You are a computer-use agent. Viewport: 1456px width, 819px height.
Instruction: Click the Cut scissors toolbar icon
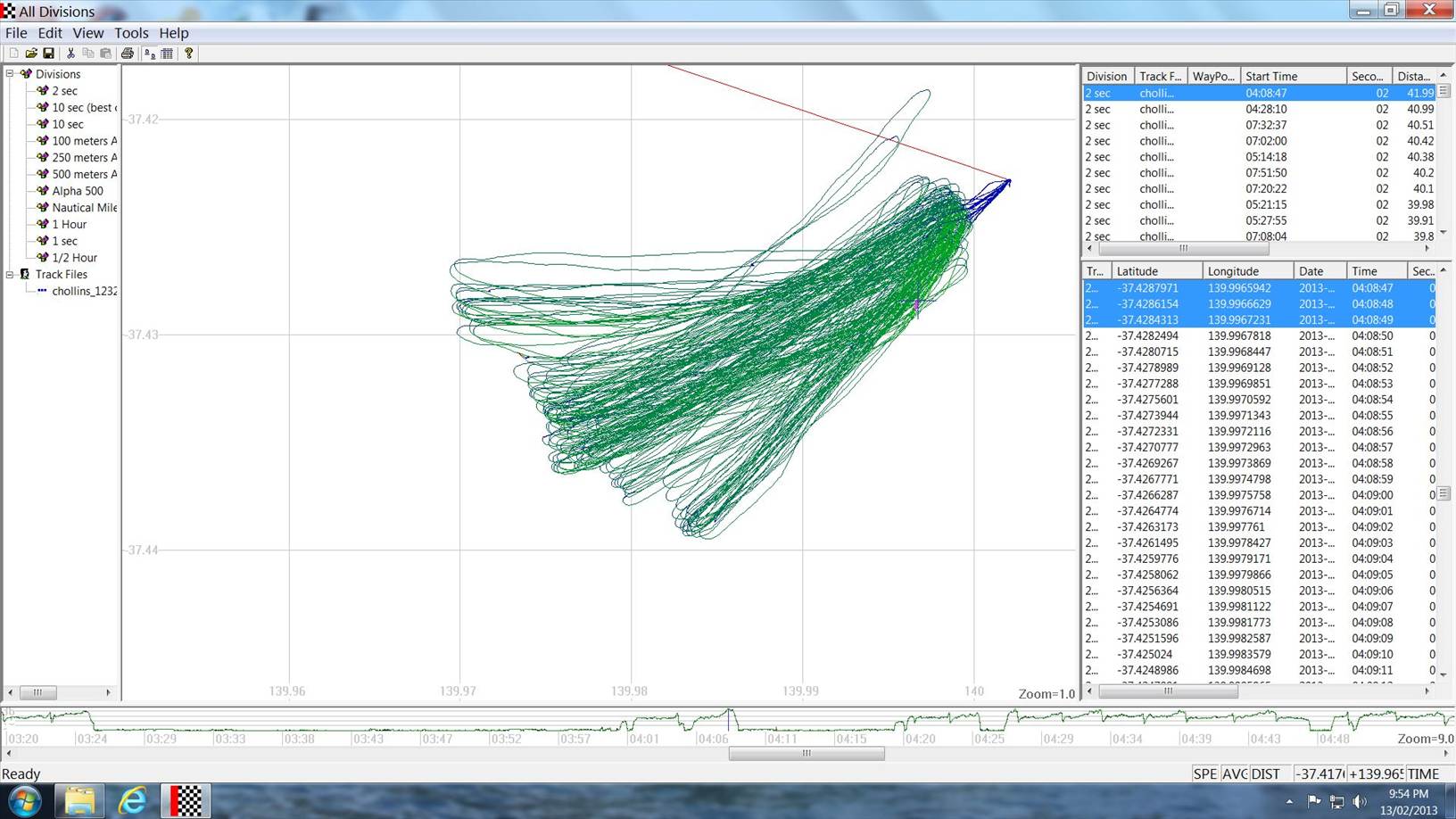70,54
